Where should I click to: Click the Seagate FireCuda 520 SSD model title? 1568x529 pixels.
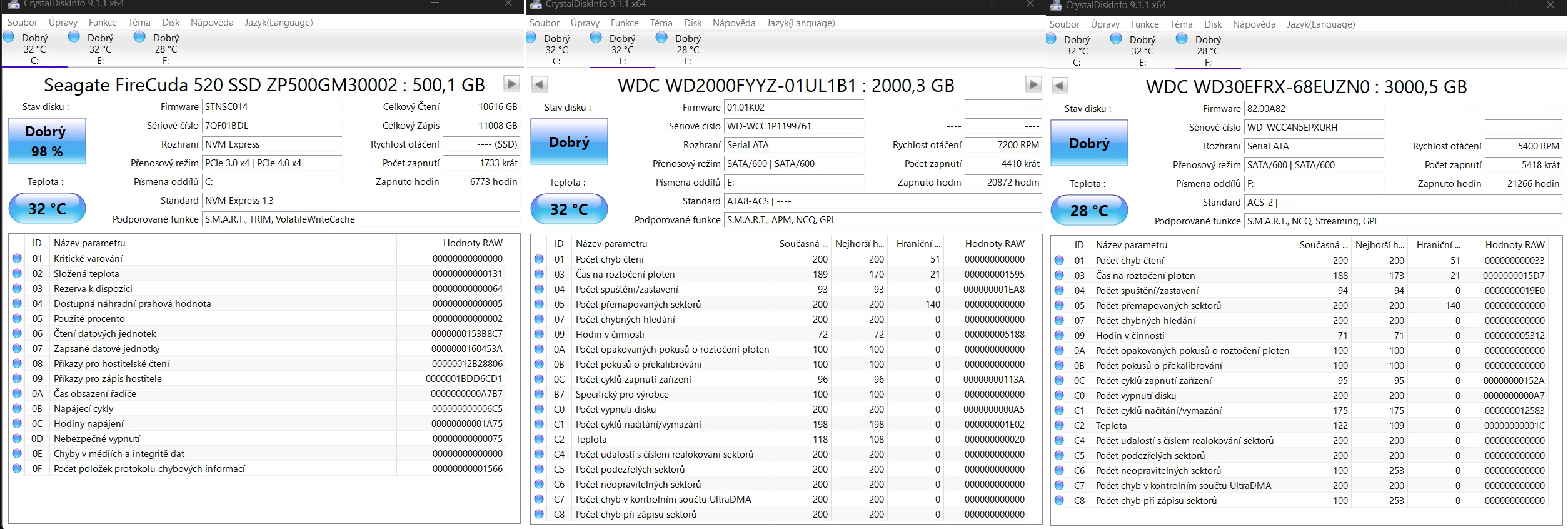tap(264, 84)
